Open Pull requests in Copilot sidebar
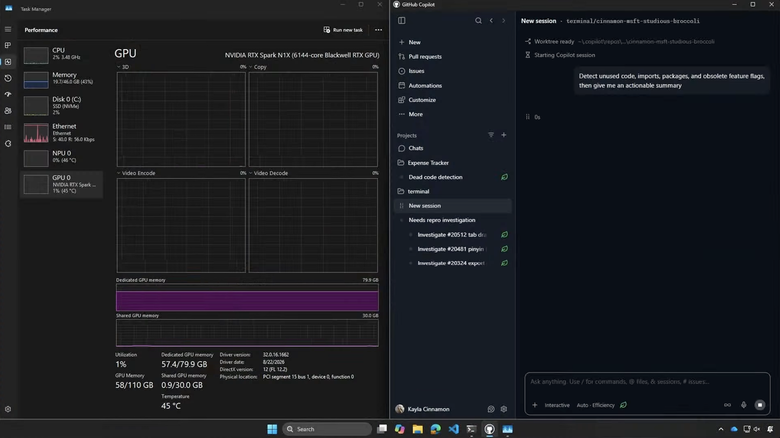Screen dimensions: 780x438 [453, 57]
